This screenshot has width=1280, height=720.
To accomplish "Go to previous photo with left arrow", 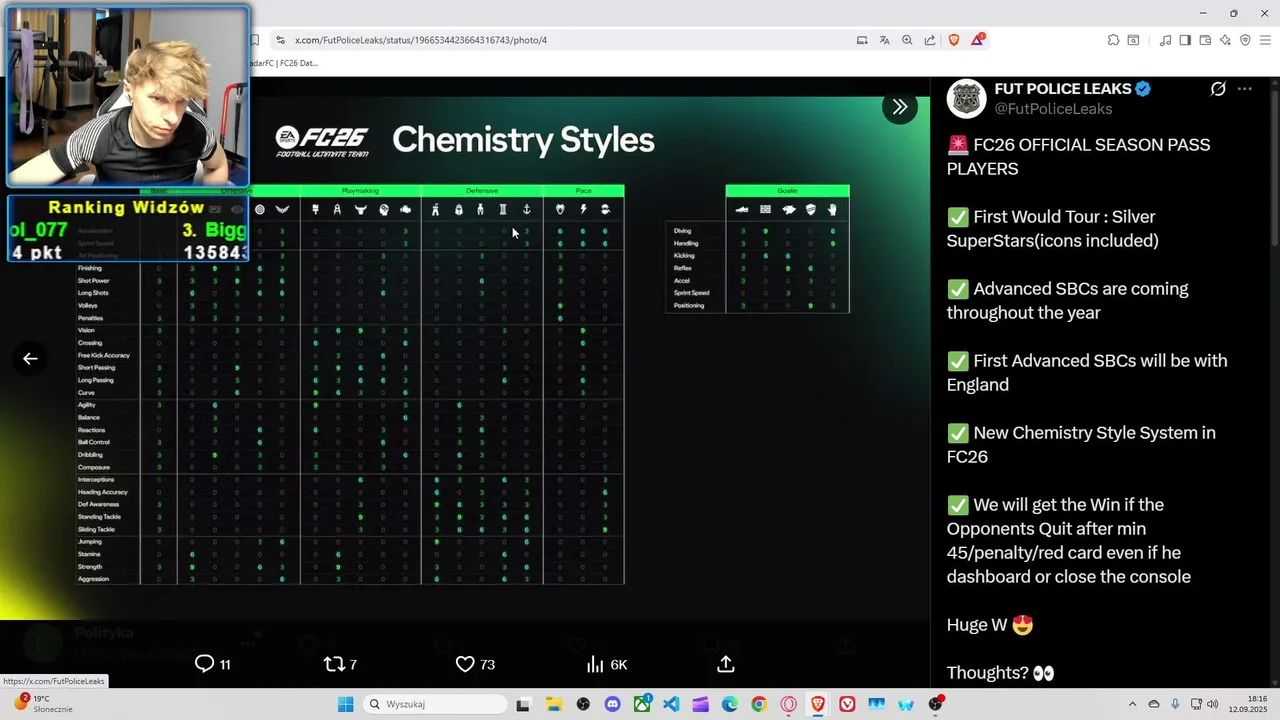I will [30, 358].
